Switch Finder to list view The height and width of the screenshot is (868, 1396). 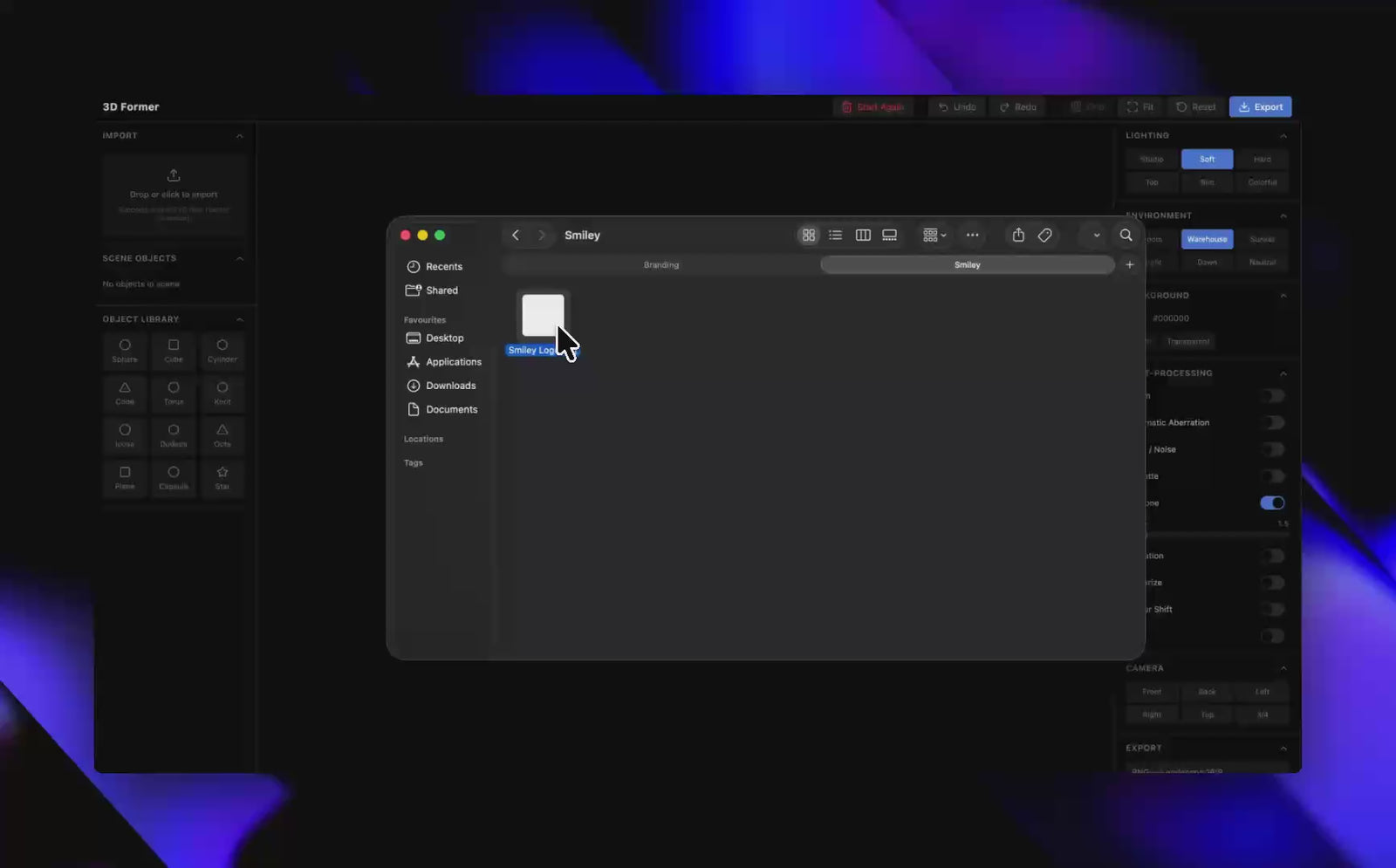[x=835, y=236]
